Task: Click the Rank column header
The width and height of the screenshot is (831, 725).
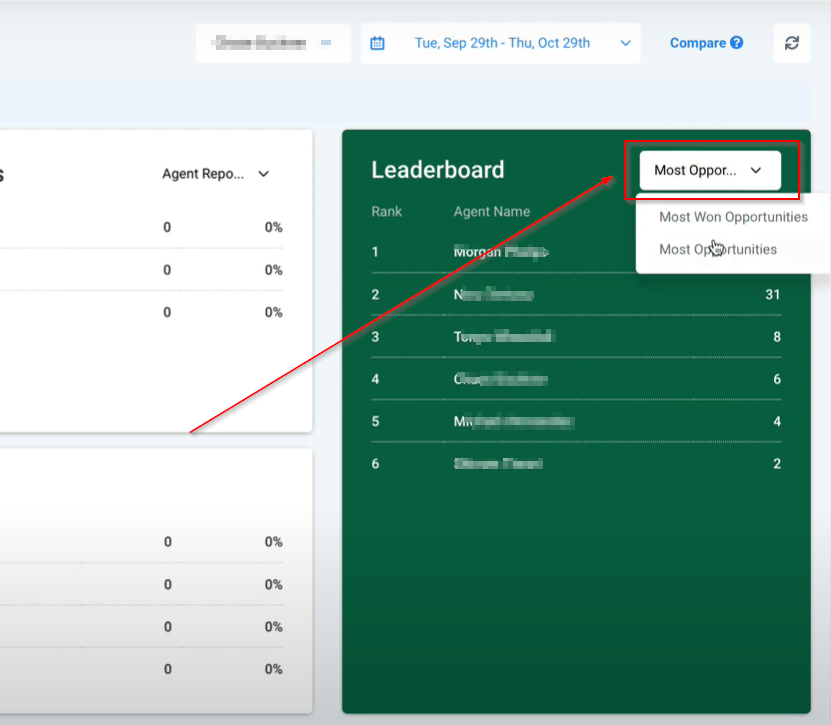Action: [x=386, y=211]
